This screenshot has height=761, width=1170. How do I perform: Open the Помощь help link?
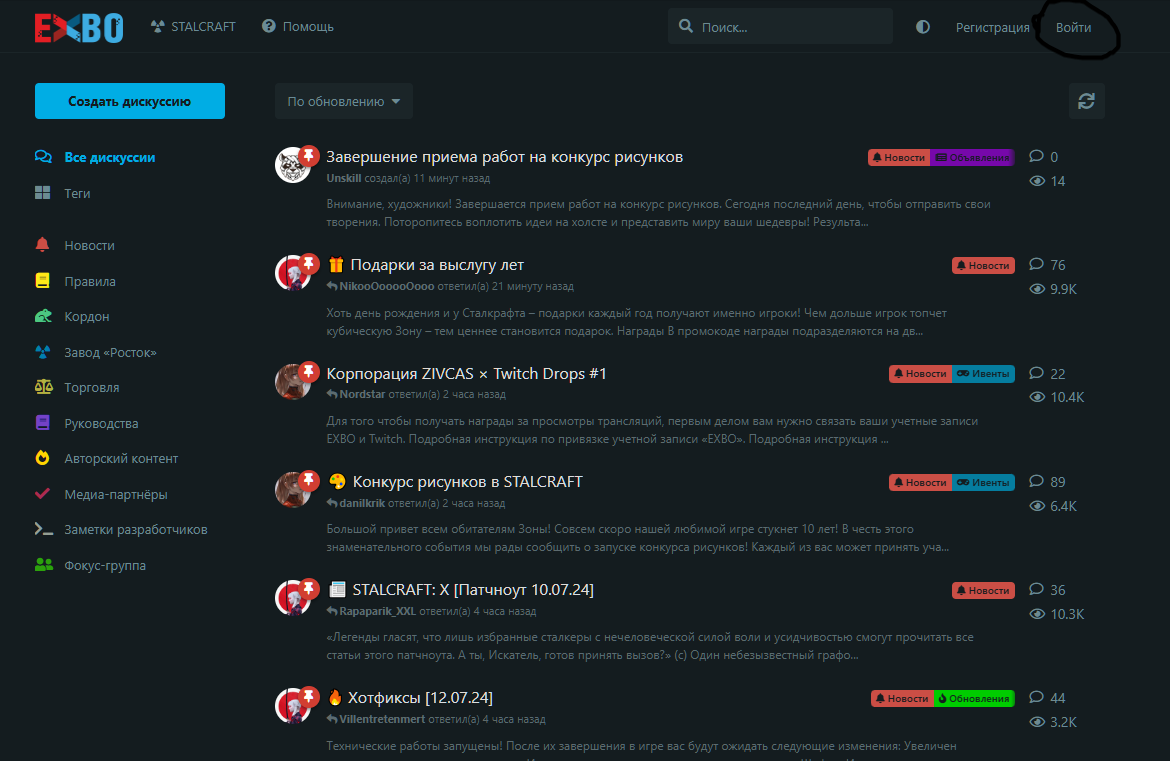[x=298, y=26]
